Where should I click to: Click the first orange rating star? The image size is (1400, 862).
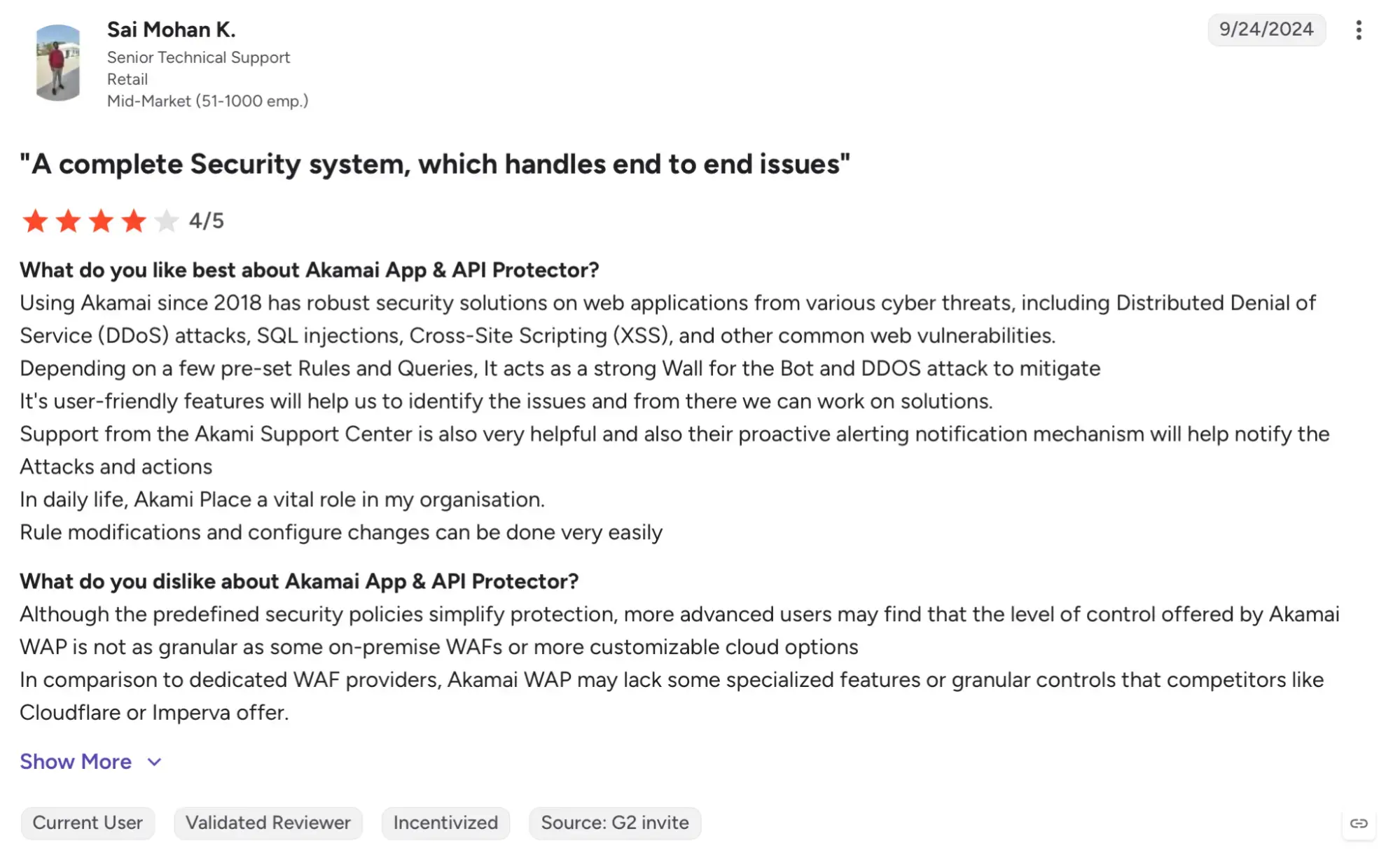tap(35, 221)
